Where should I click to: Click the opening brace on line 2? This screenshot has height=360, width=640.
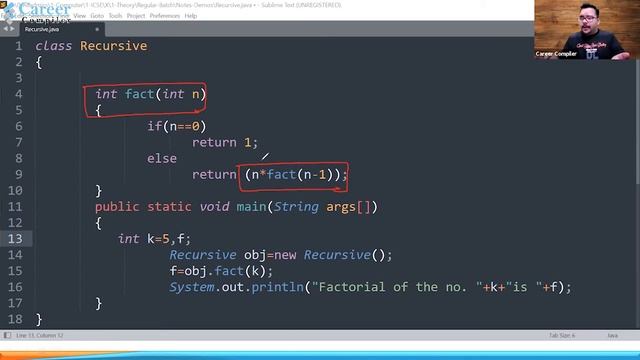click(x=39, y=62)
